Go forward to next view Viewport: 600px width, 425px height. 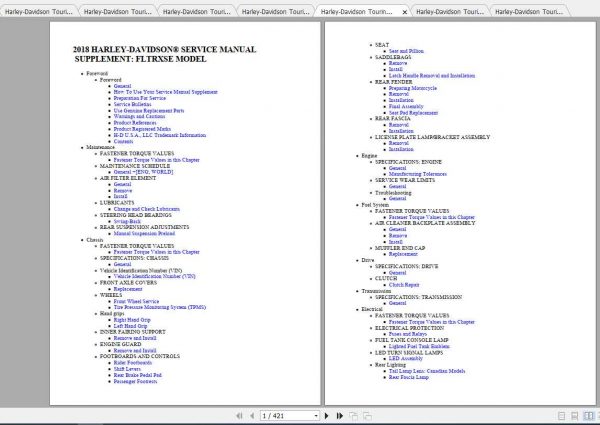click(367, 416)
